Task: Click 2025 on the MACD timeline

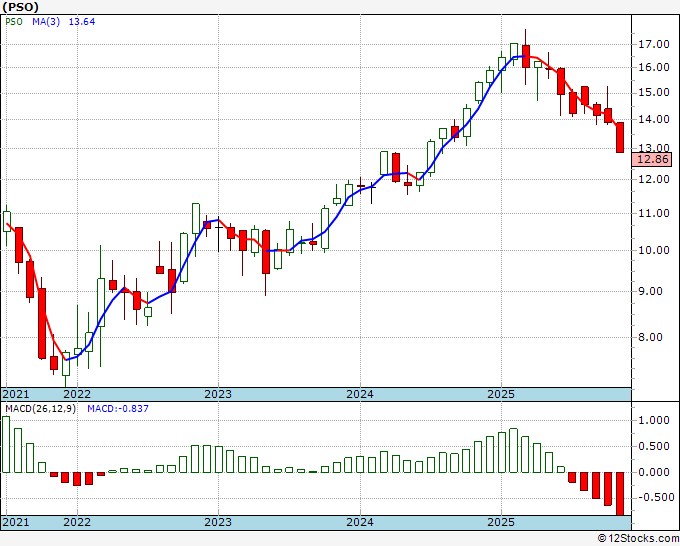Action: (x=501, y=522)
